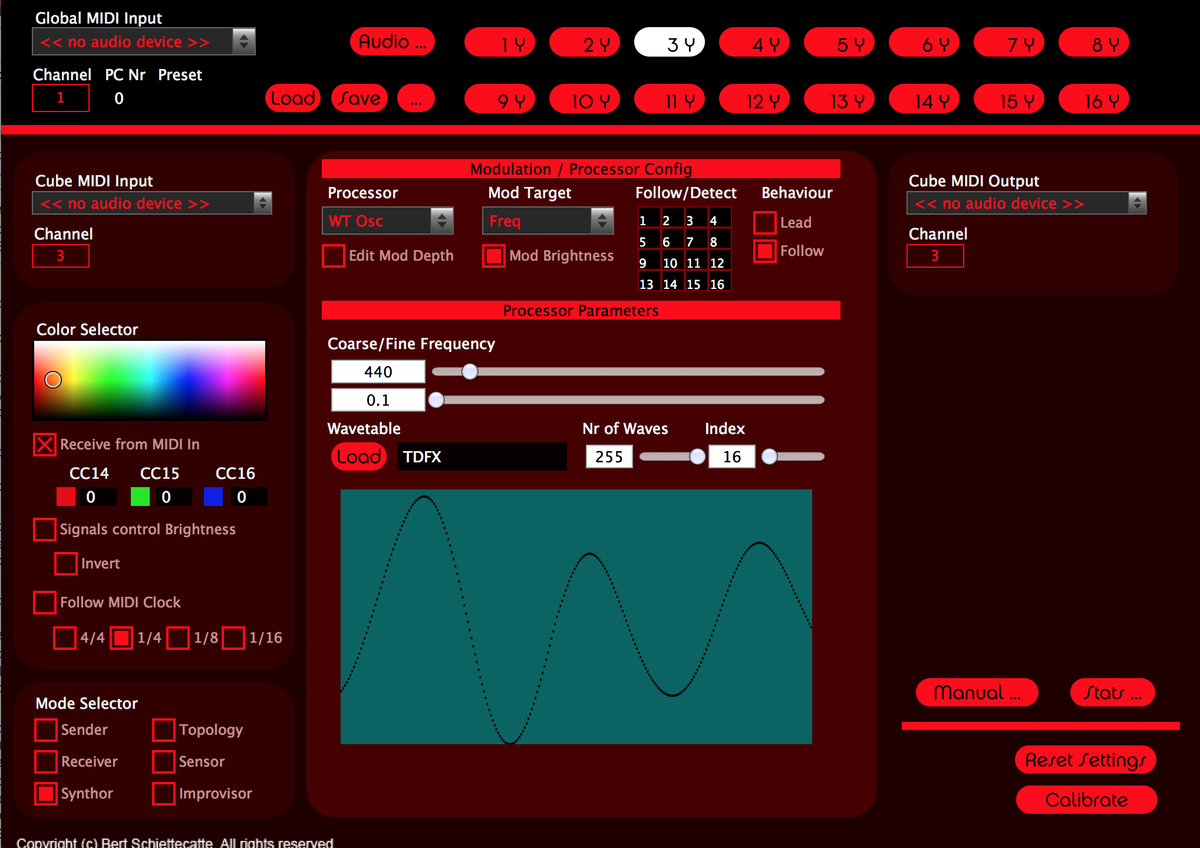Click the fine frequency slider handle
1200x848 pixels.
436,400
